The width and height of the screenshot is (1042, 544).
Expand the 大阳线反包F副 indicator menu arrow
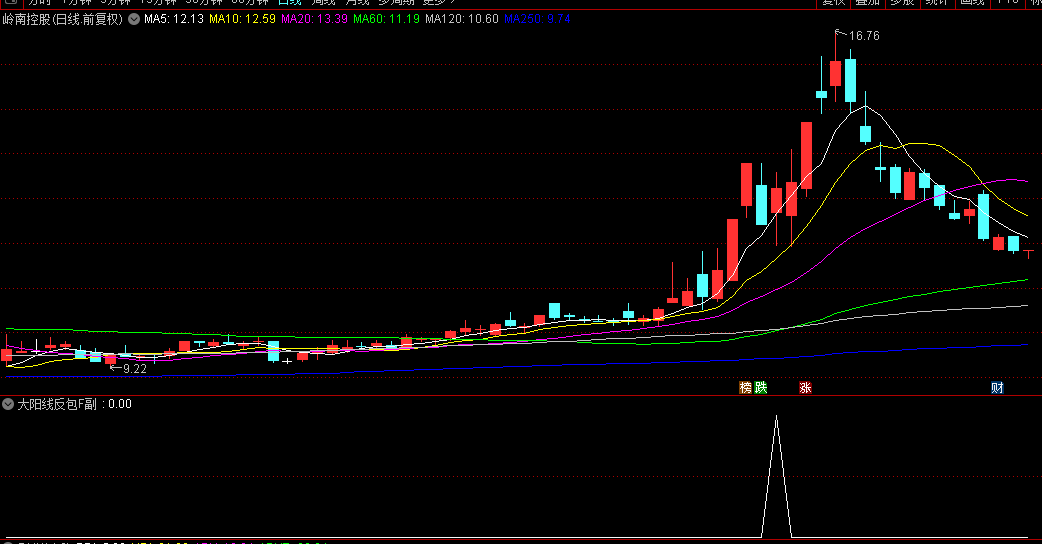coord(8,404)
